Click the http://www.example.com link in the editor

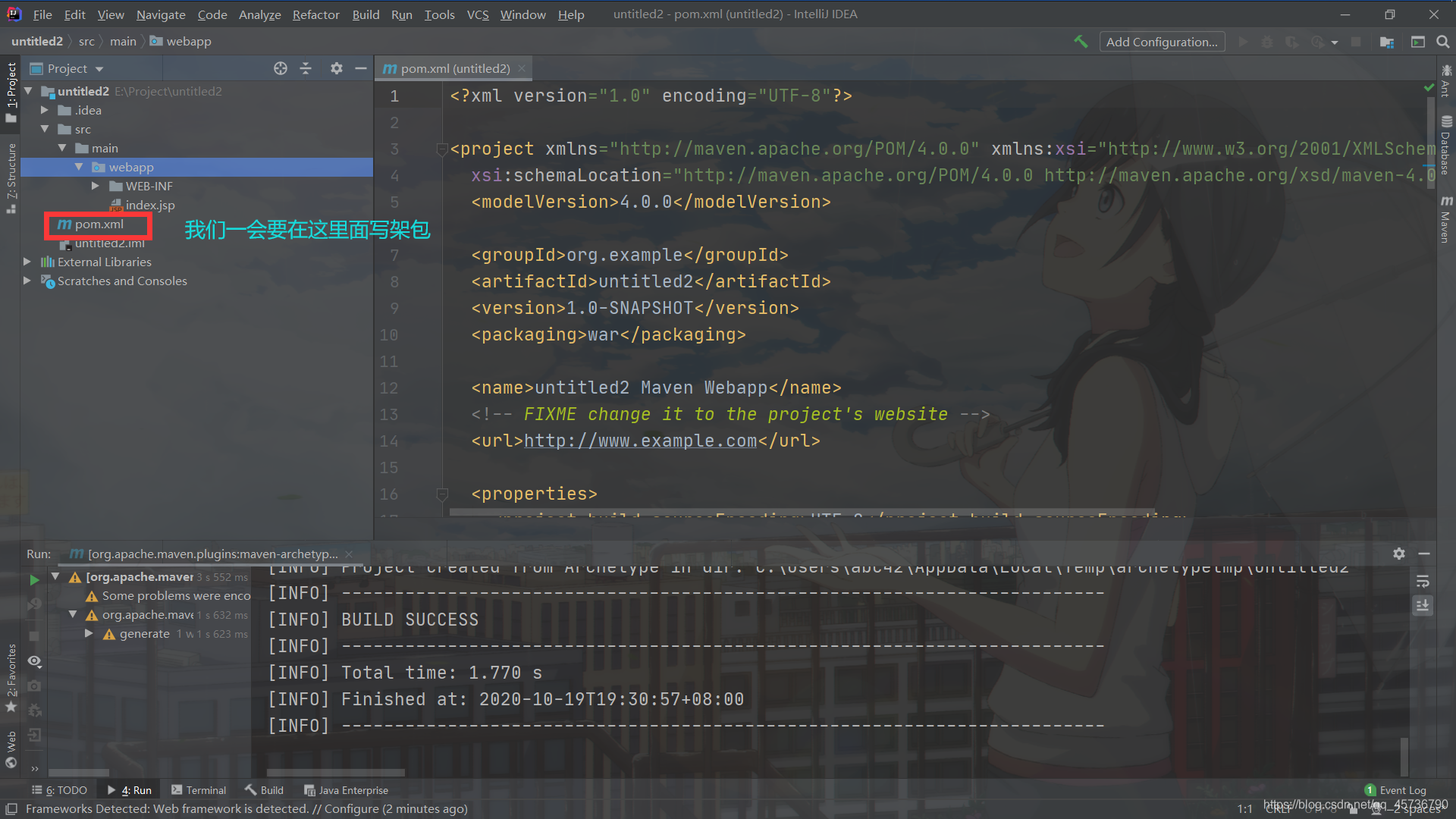(x=640, y=441)
